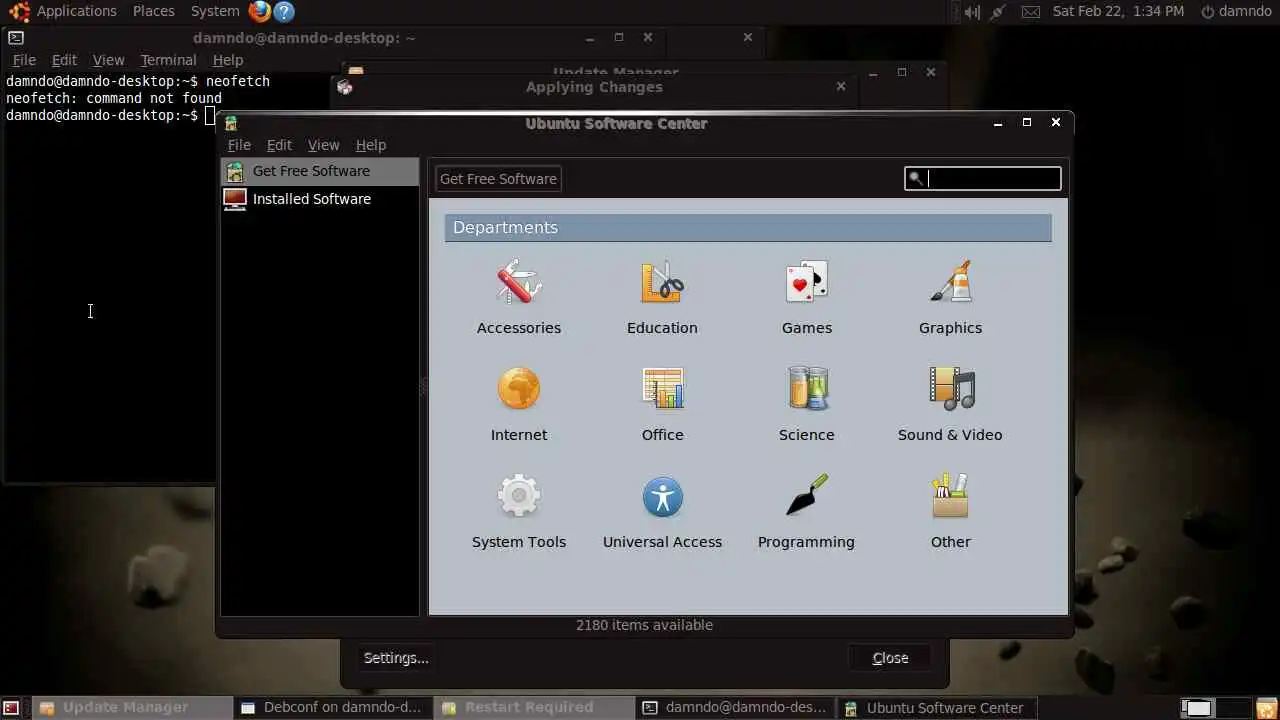Click the first workspace in the workspace switcher

[x=1197, y=708]
